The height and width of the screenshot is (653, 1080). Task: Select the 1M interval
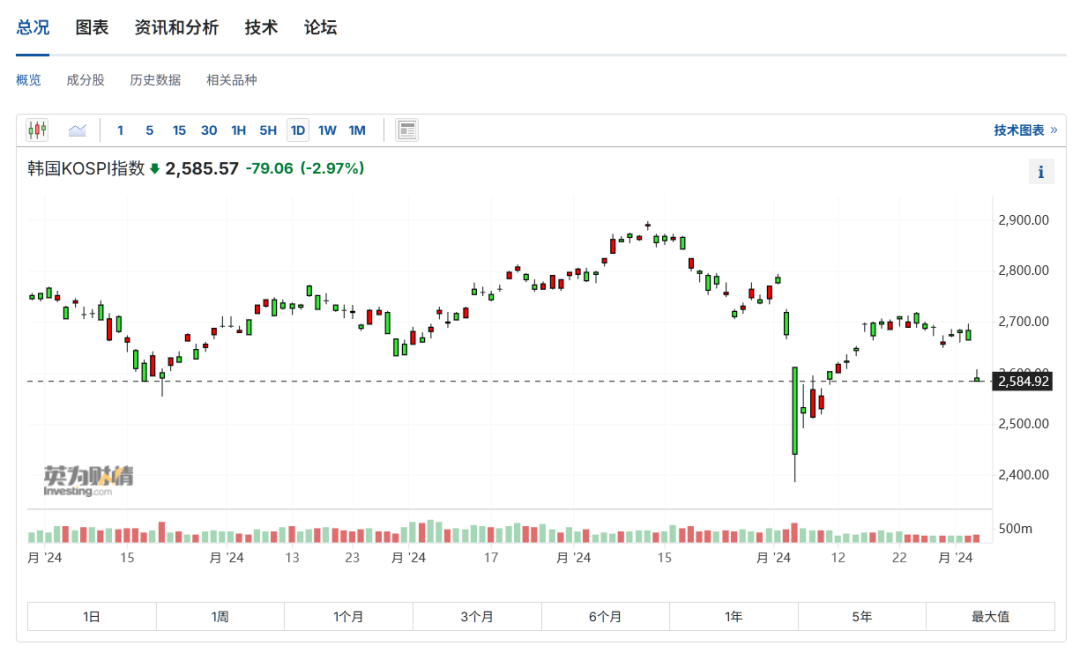357,130
